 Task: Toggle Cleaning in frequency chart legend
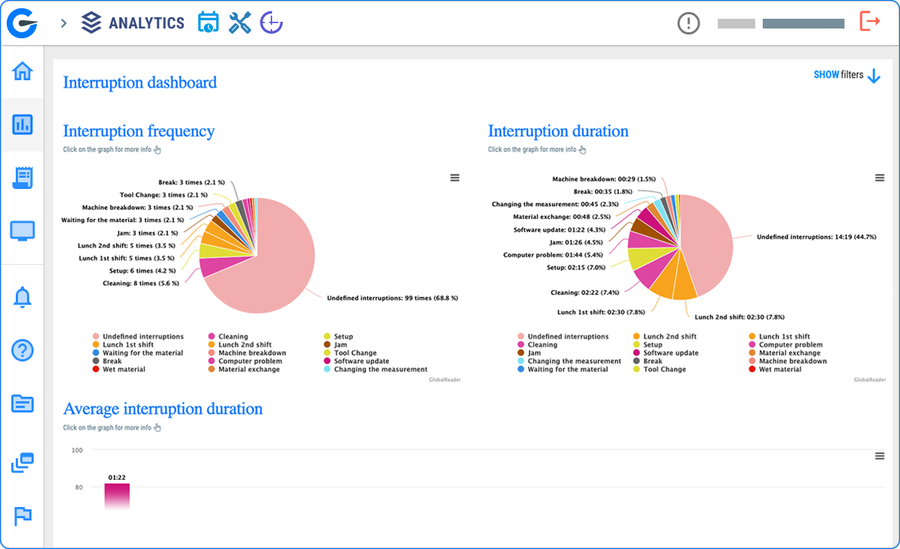[x=228, y=337]
